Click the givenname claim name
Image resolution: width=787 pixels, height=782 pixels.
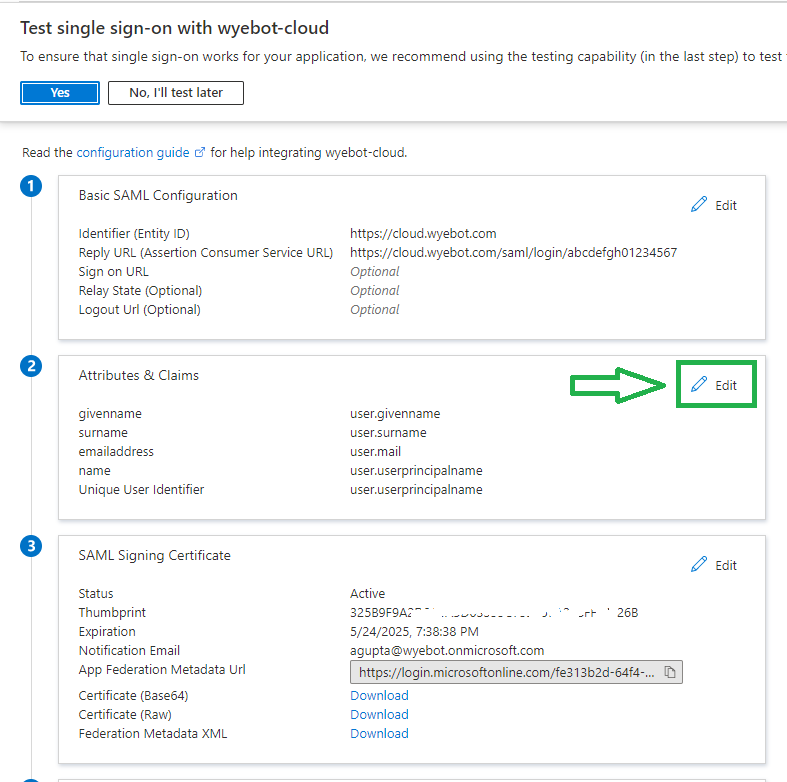click(x=110, y=414)
